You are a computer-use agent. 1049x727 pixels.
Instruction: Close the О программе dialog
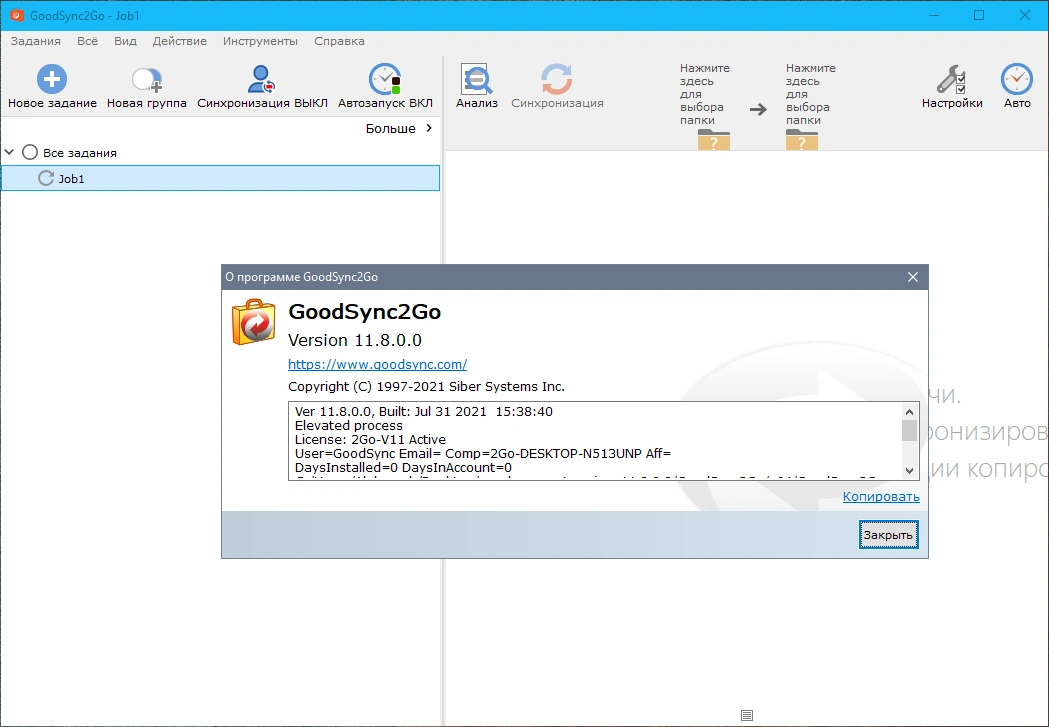913,277
